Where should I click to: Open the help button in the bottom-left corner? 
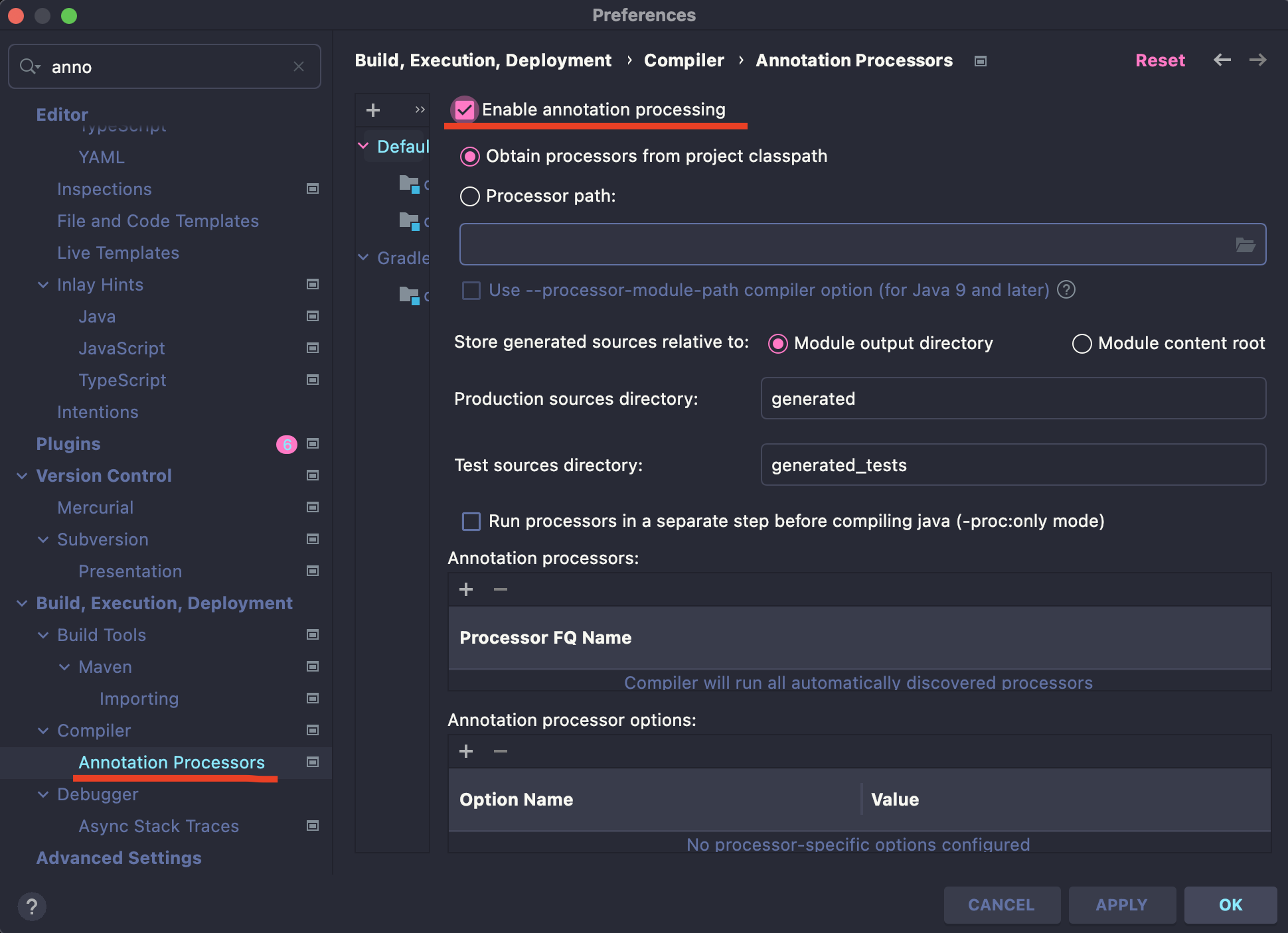point(31,906)
